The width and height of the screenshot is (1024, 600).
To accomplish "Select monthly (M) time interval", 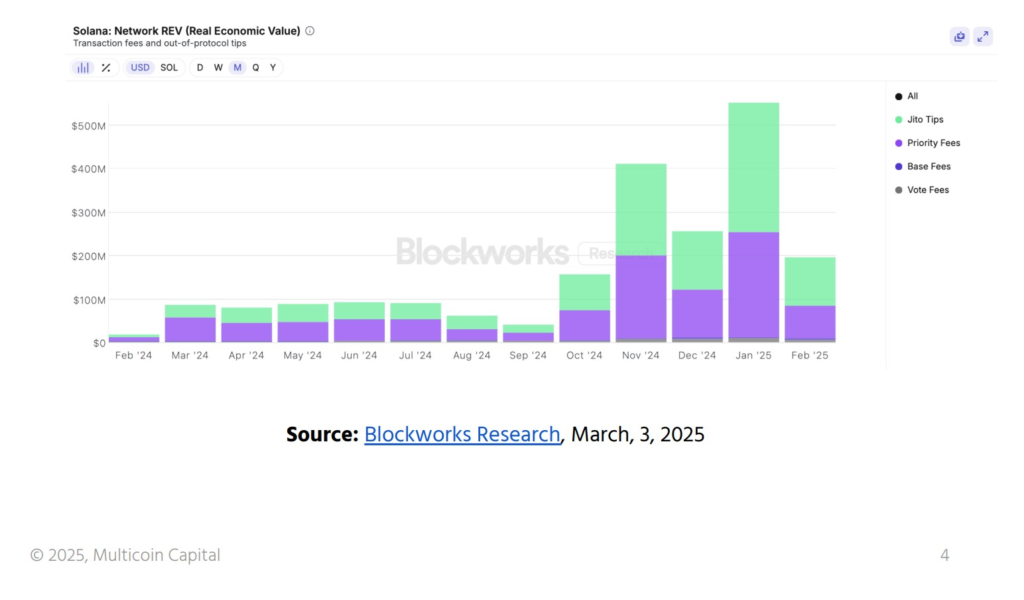I will 237,68.
